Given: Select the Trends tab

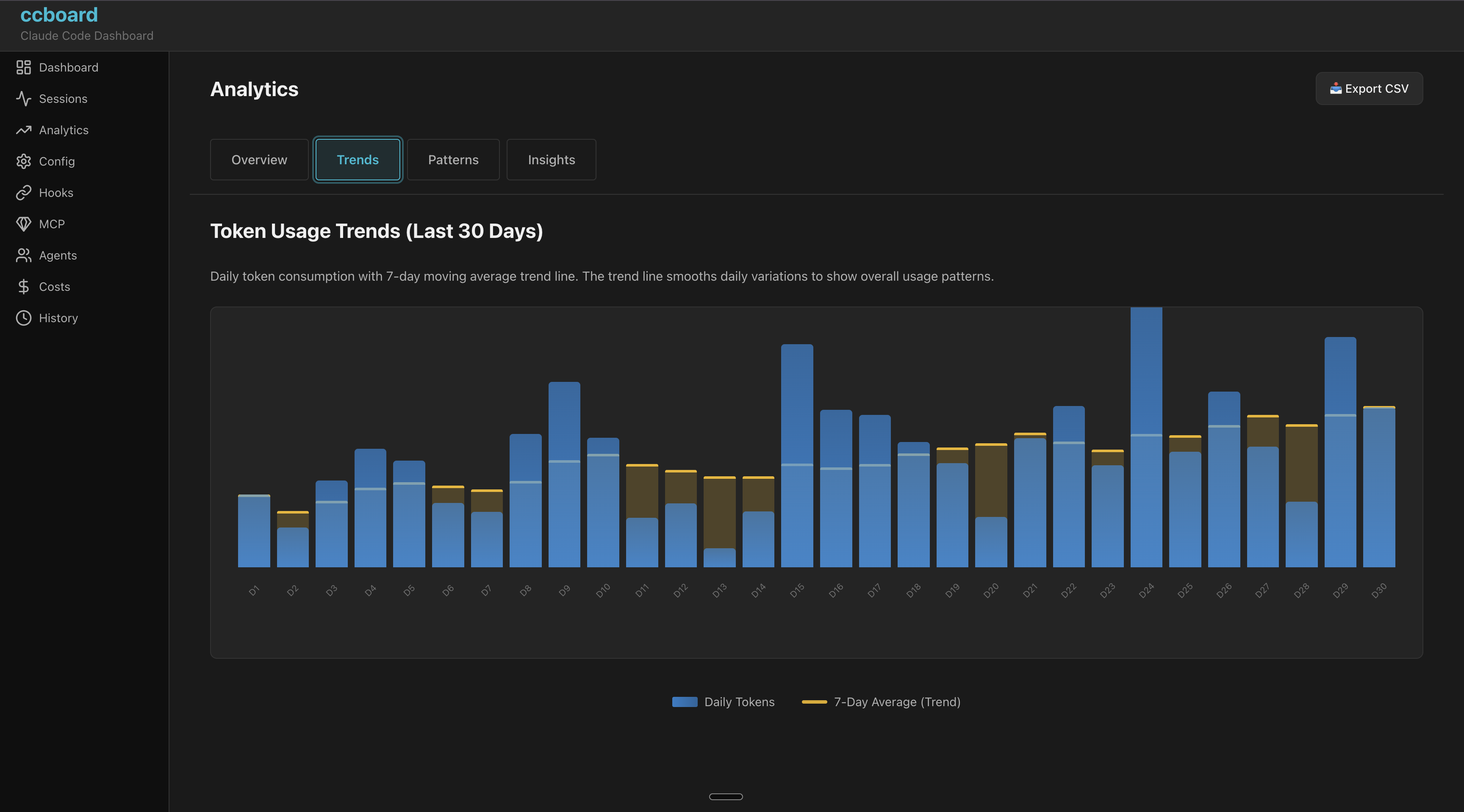Looking at the screenshot, I should click(x=358, y=160).
